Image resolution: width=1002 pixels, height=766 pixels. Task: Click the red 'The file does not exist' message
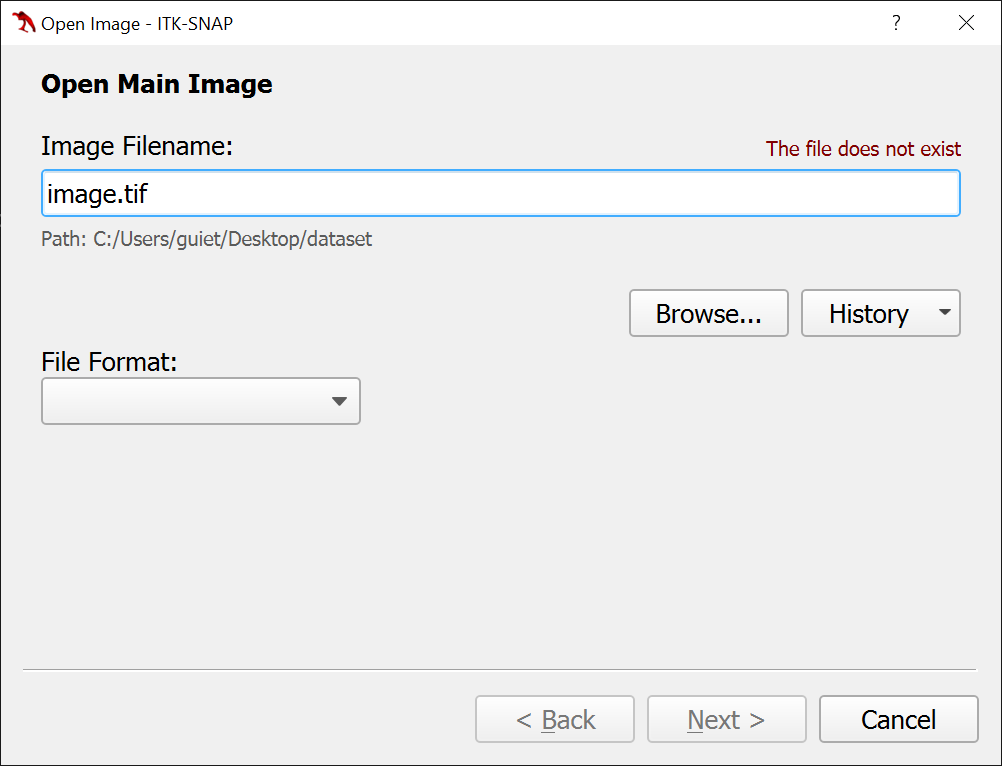click(x=863, y=149)
